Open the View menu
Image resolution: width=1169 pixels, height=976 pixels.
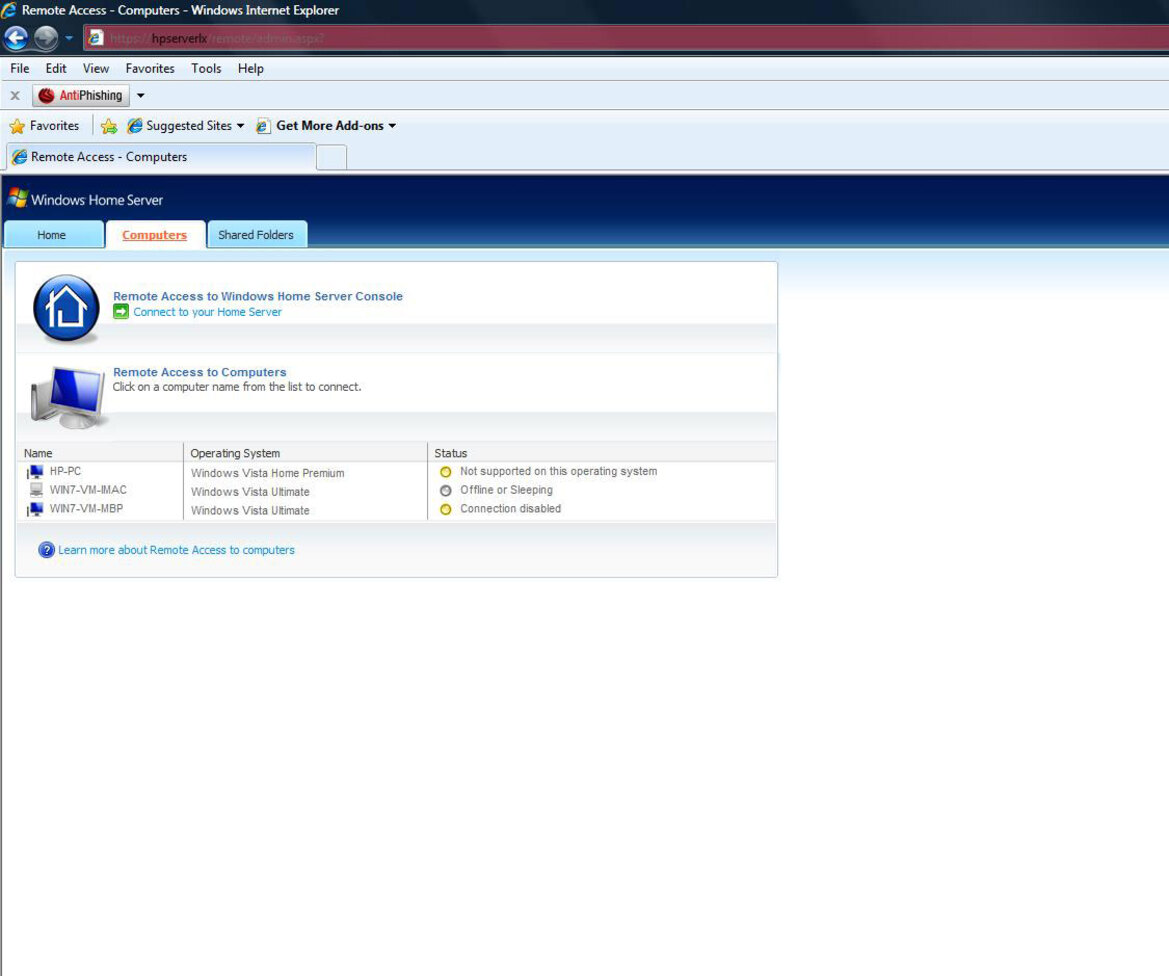95,69
